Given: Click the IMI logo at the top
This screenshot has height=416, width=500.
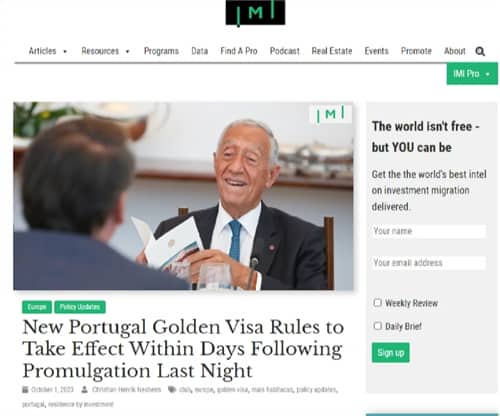Looking at the screenshot, I should click(255, 13).
